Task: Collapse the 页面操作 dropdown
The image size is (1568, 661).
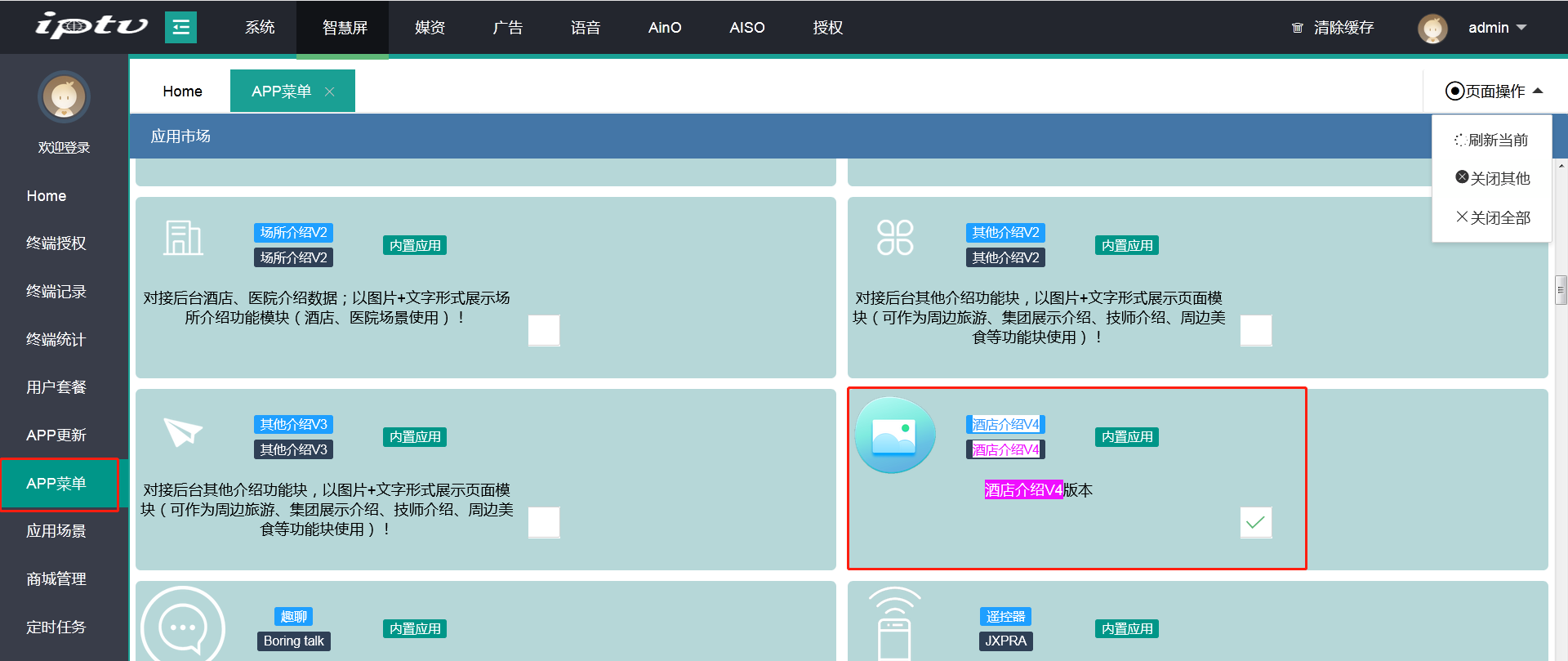Action: click(x=1494, y=92)
